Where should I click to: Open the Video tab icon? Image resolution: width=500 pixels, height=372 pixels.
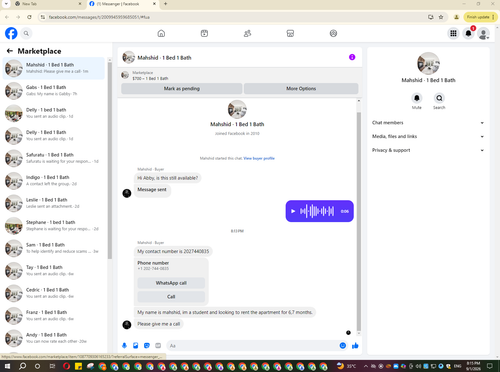pyautogui.click(x=204, y=33)
